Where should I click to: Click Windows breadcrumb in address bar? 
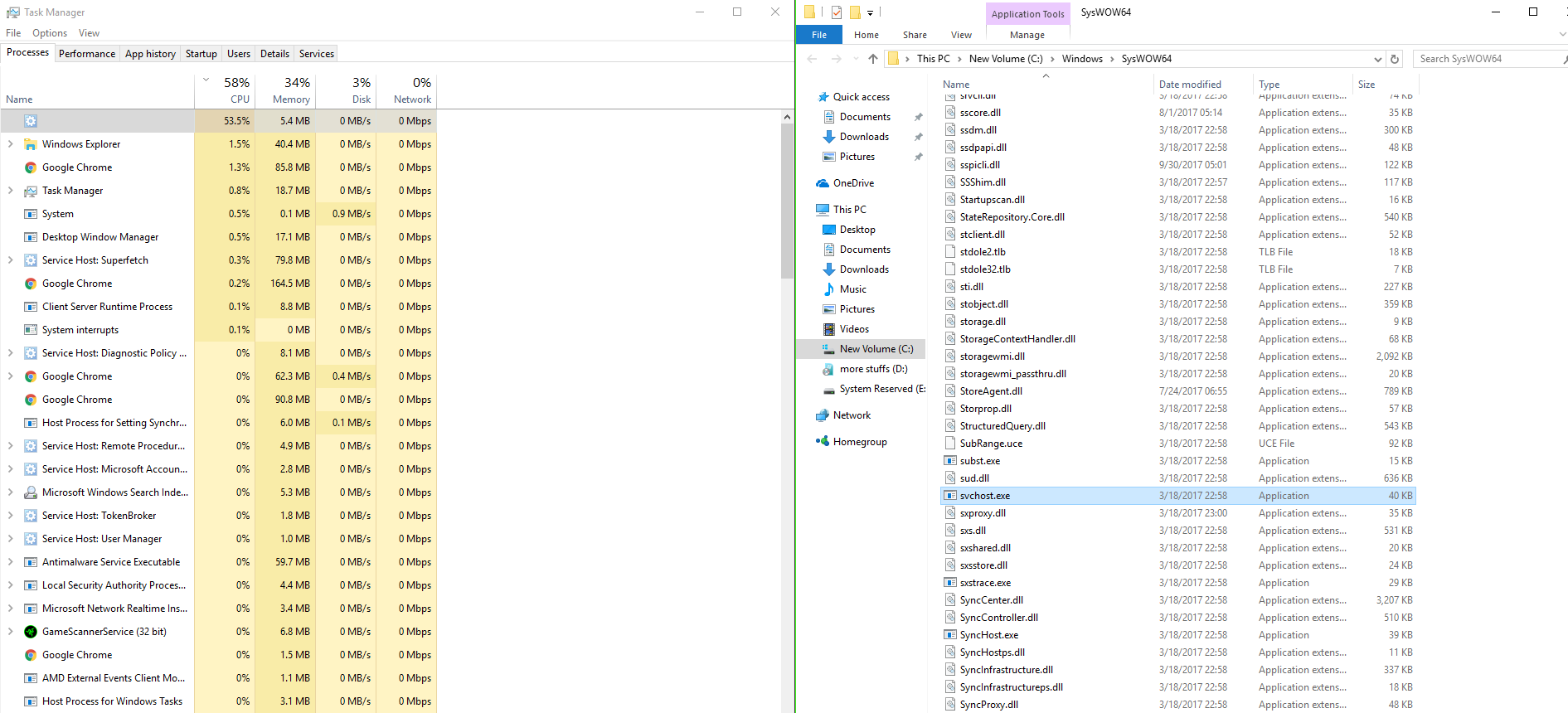[1082, 59]
